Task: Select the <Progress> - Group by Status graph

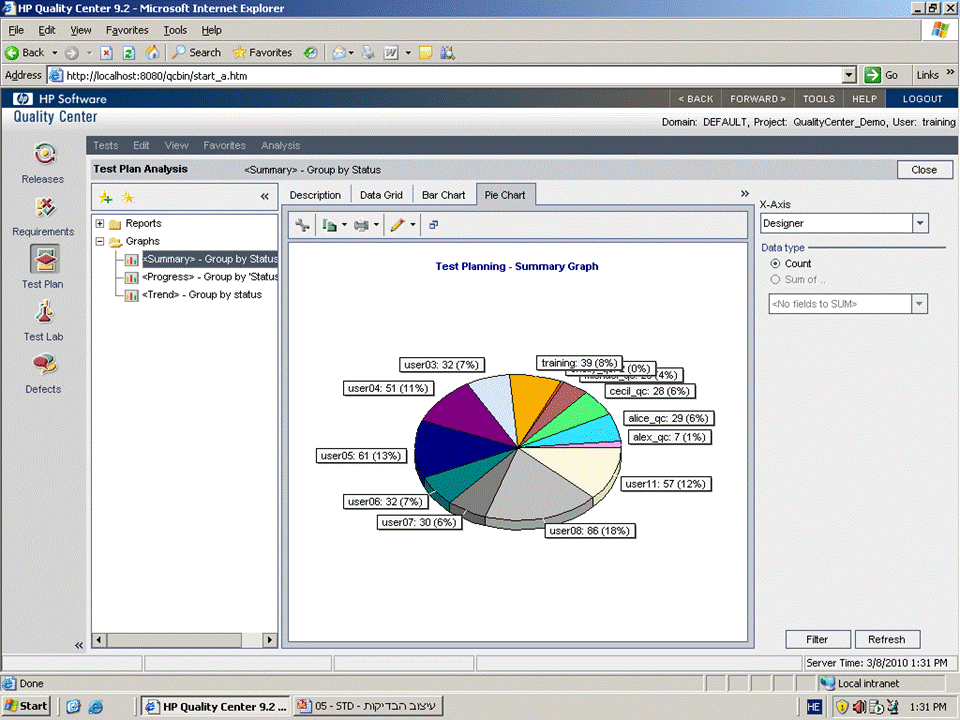Action: coord(209,277)
